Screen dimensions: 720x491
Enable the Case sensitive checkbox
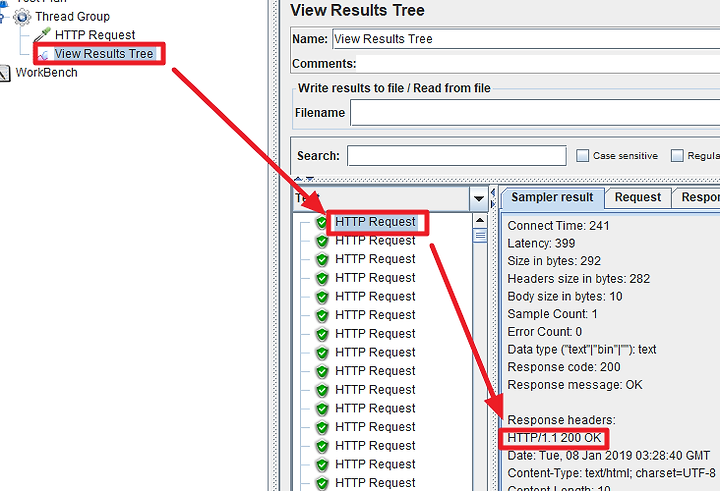tap(582, 156)
